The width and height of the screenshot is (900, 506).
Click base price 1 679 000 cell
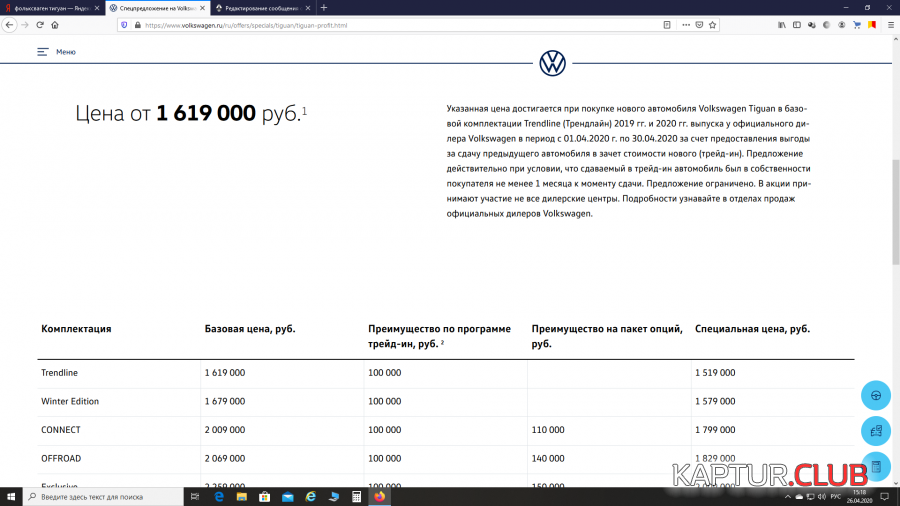(224, 402)
